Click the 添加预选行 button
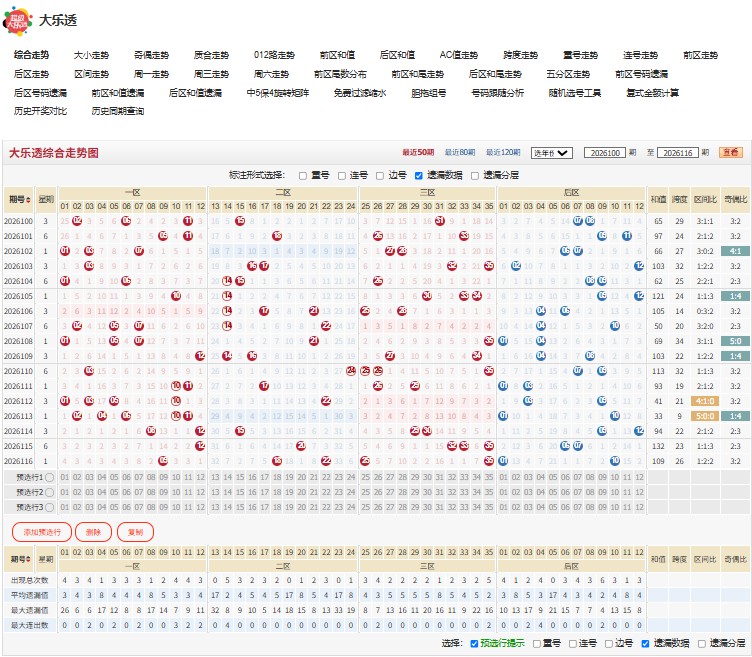752x657 pixels. [42, 532]
